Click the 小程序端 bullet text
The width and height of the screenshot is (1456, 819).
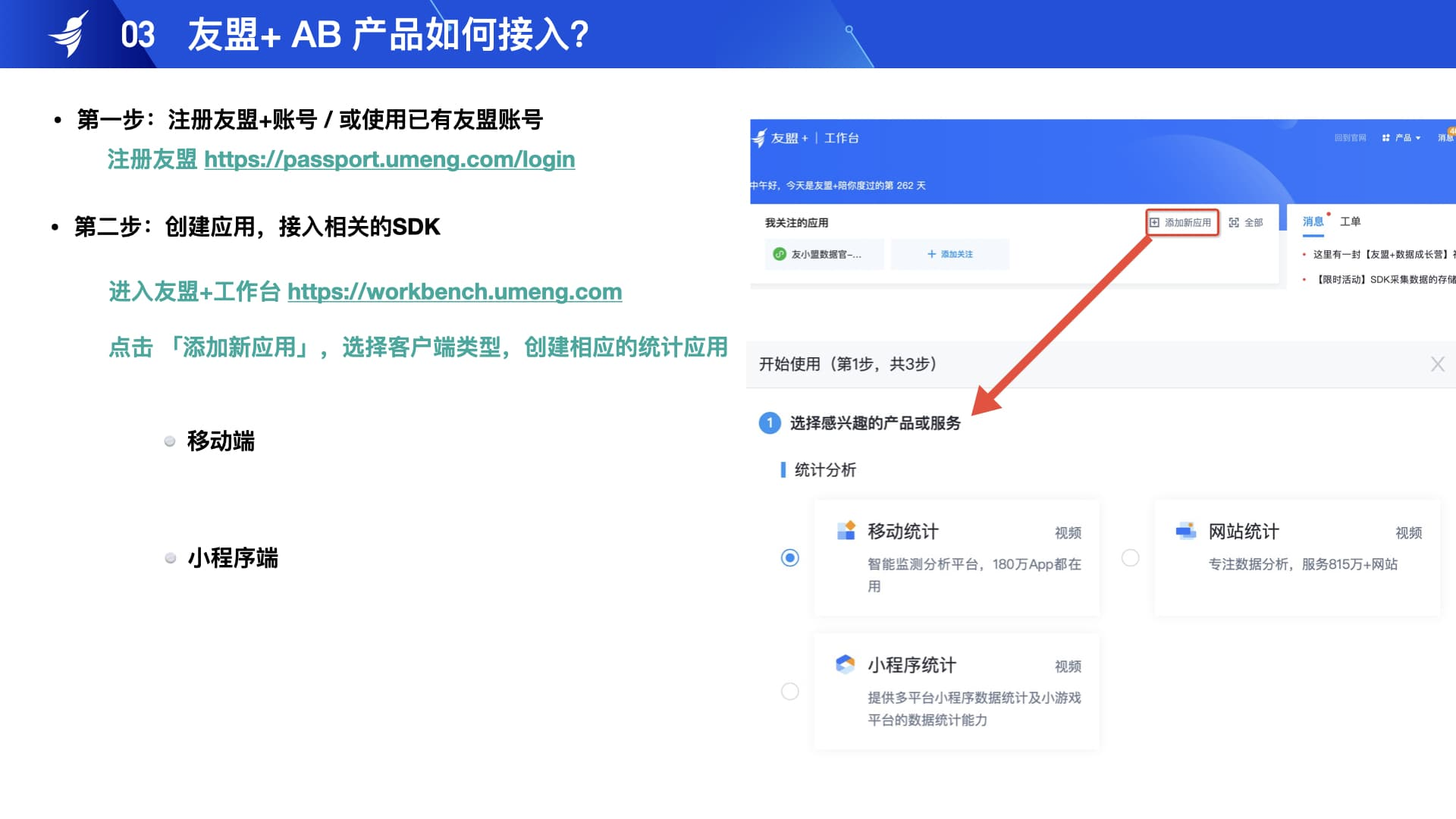[233, 558]
